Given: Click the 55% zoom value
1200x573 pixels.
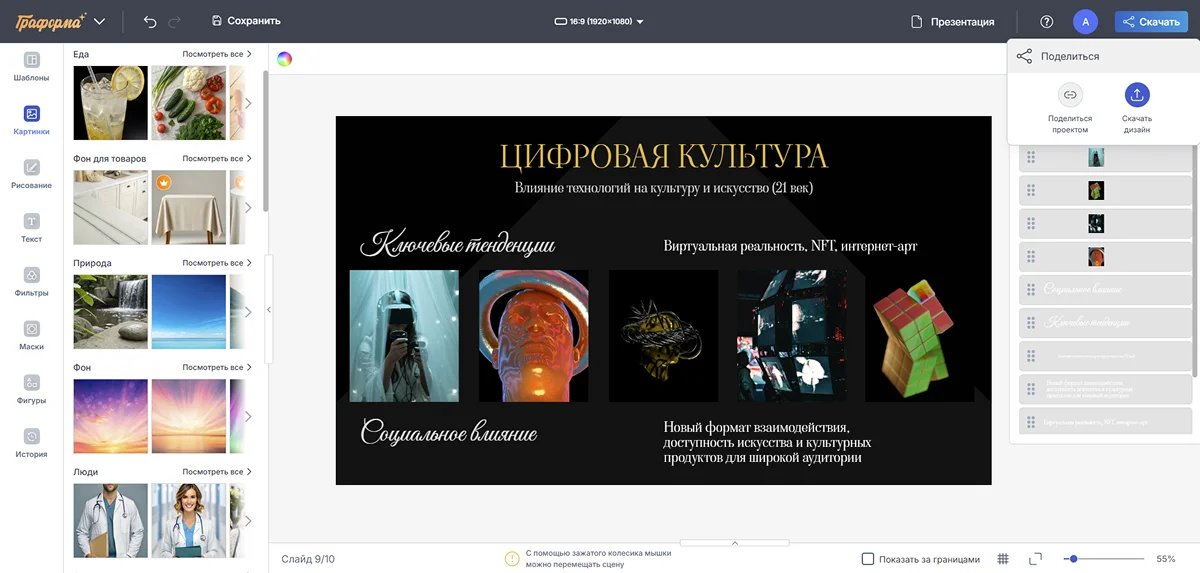Looking at the screenshot, I should (1165, 559).
